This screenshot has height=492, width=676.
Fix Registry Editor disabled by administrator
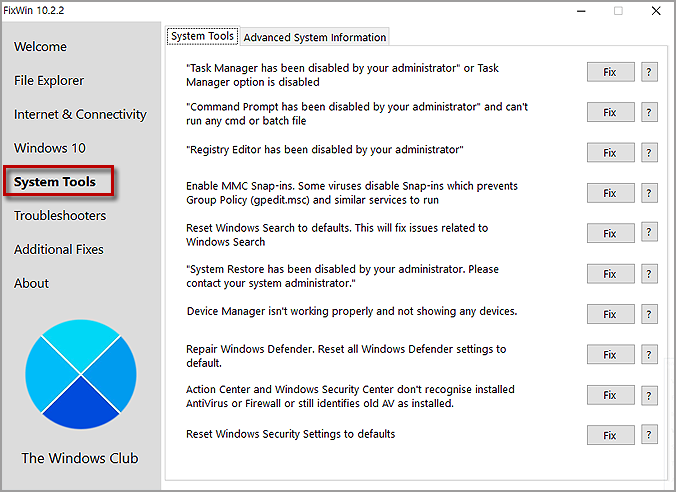click(610, 153)
